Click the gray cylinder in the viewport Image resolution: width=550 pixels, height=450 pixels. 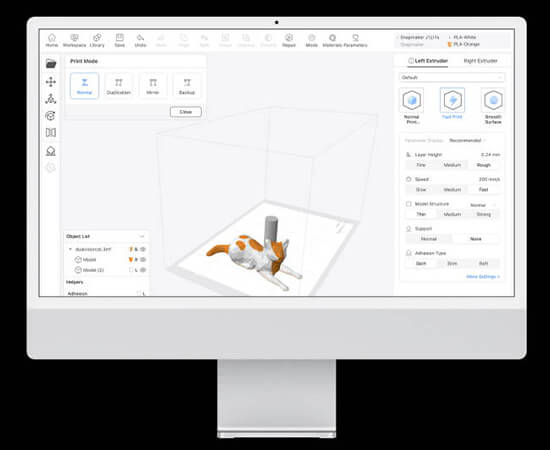point(271,228)
